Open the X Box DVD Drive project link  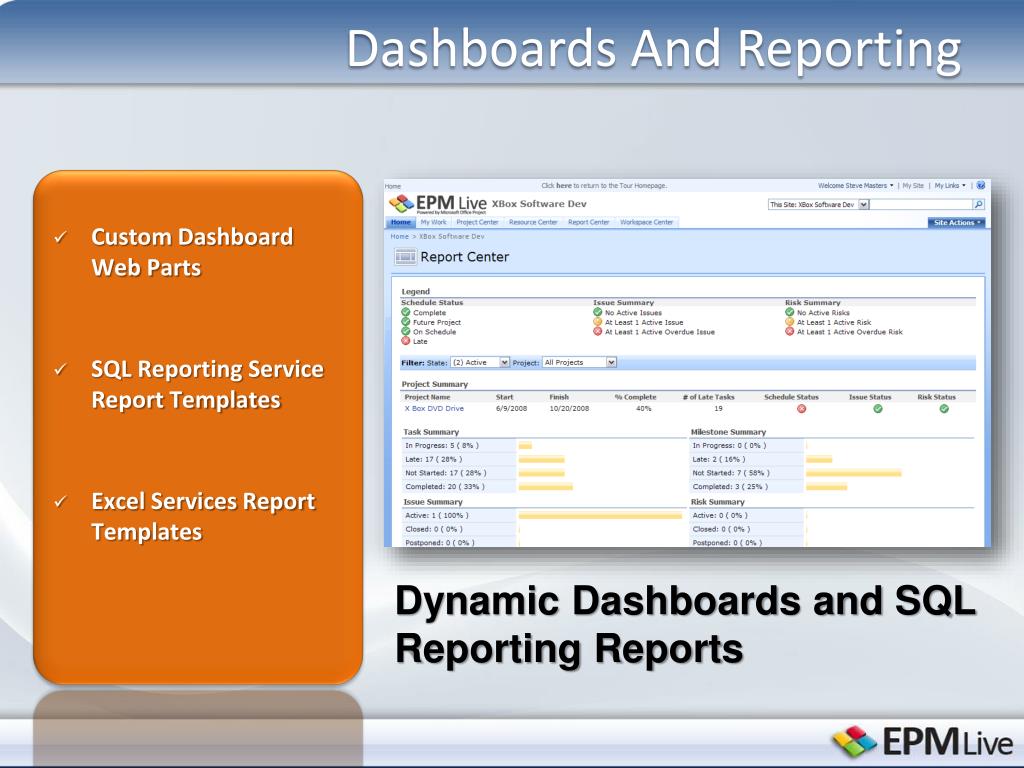[x=434, y=408]
